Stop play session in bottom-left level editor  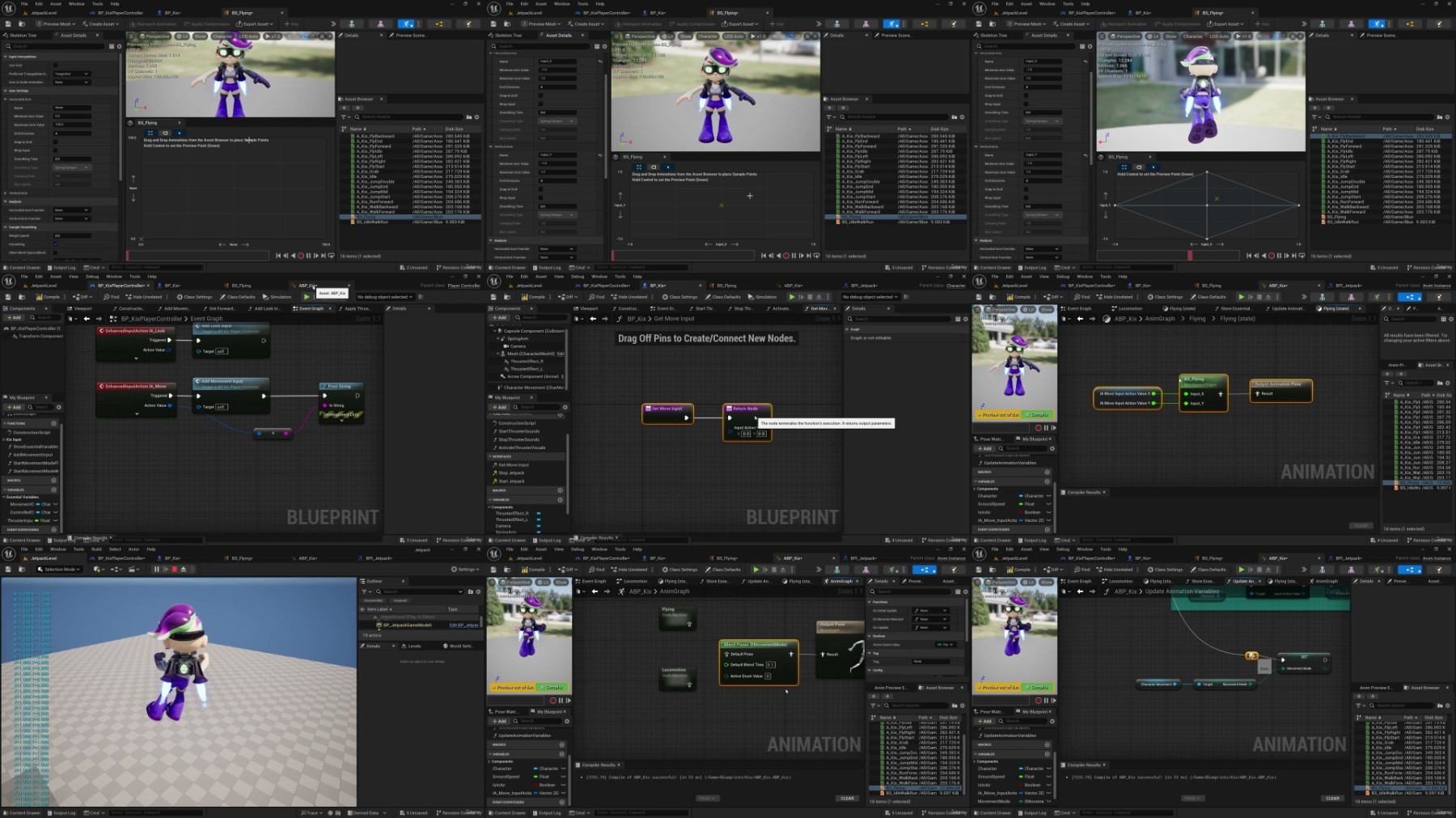pos(174,570)
